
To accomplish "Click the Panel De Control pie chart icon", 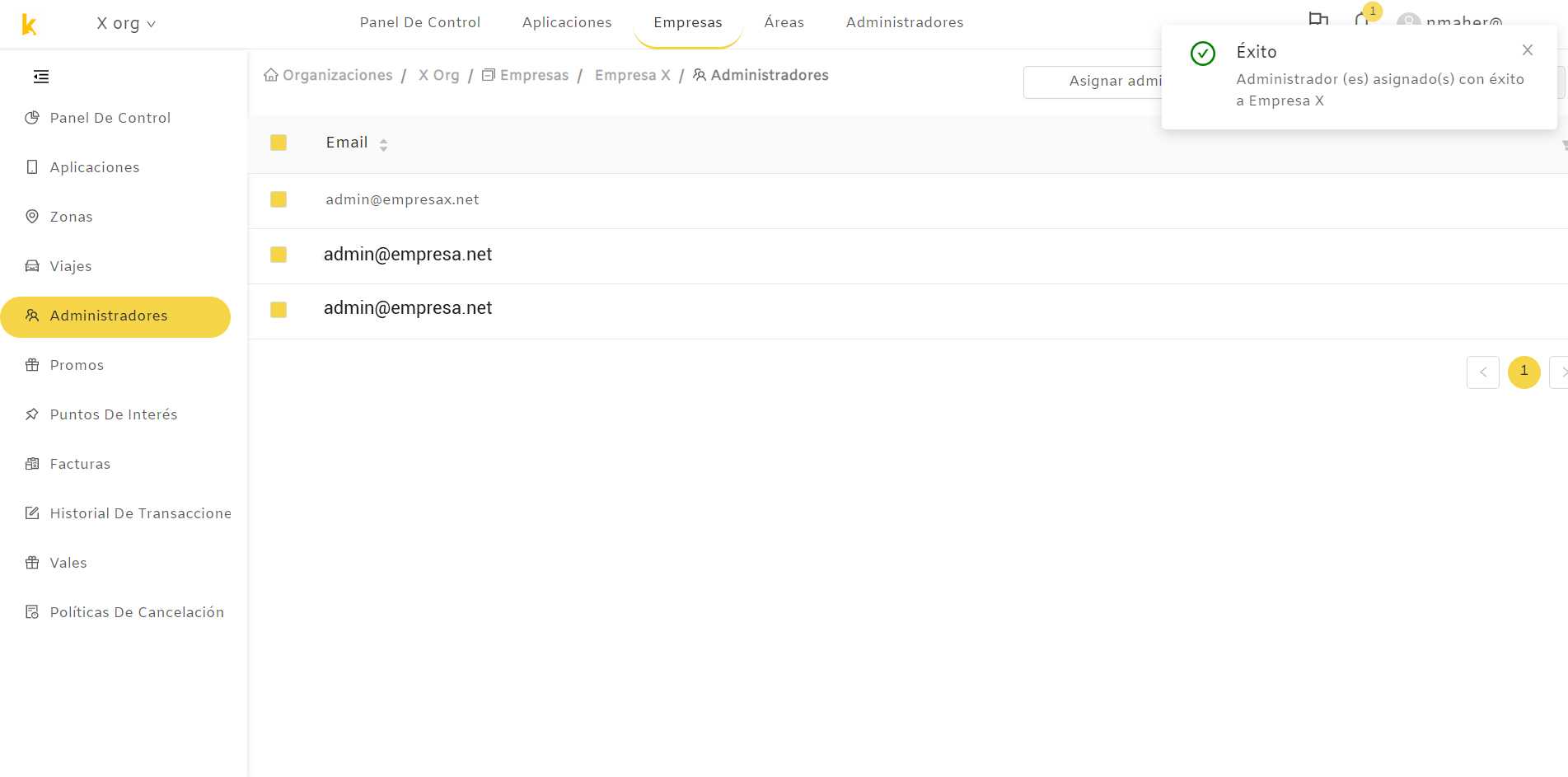I will coord(32,118).
